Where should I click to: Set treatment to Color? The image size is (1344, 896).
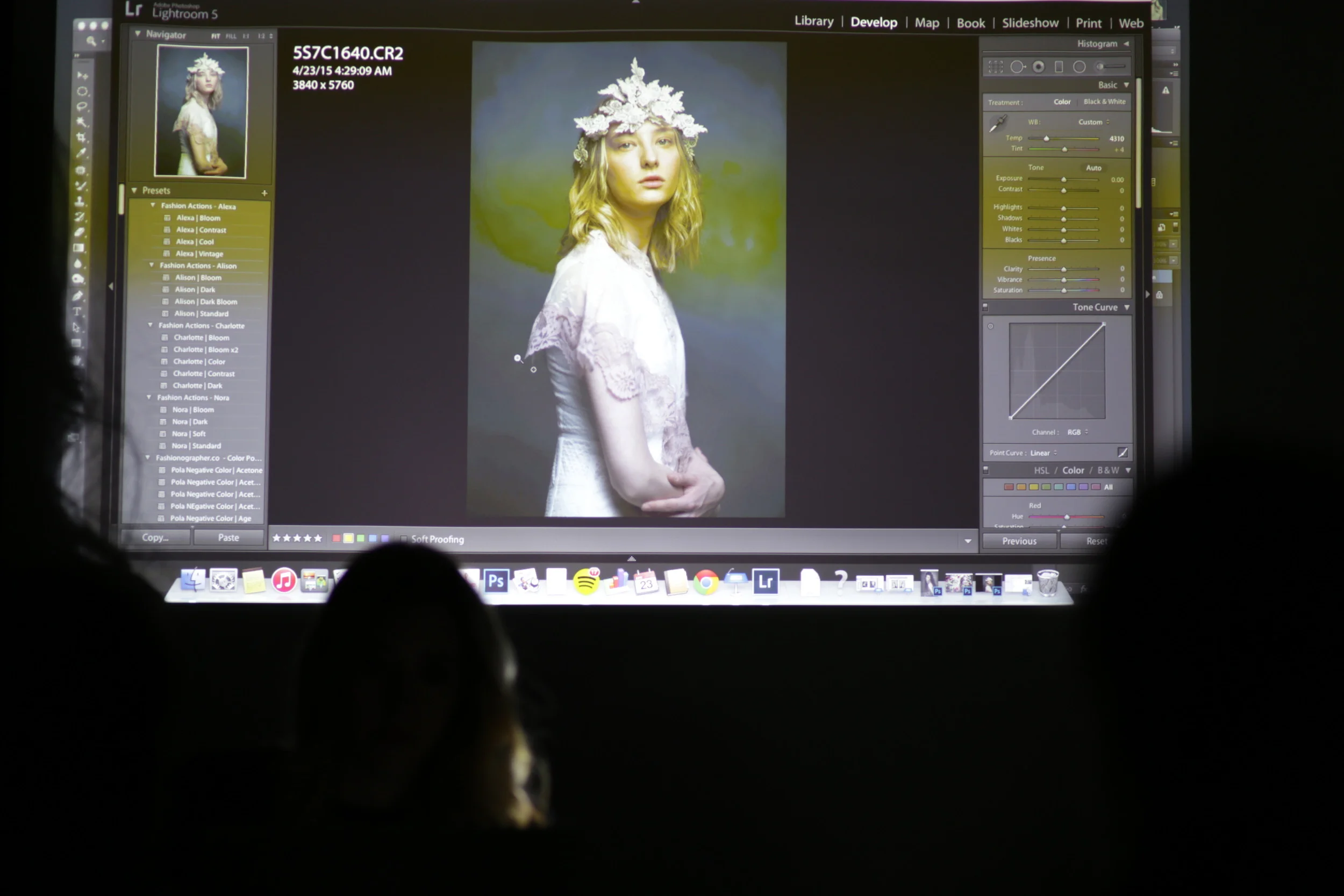tap(1062, 102)
